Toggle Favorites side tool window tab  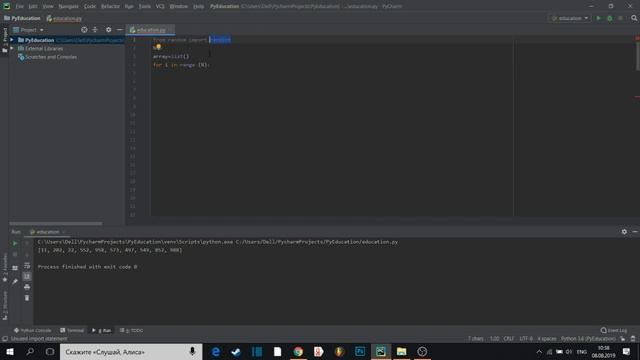[5, 267]
